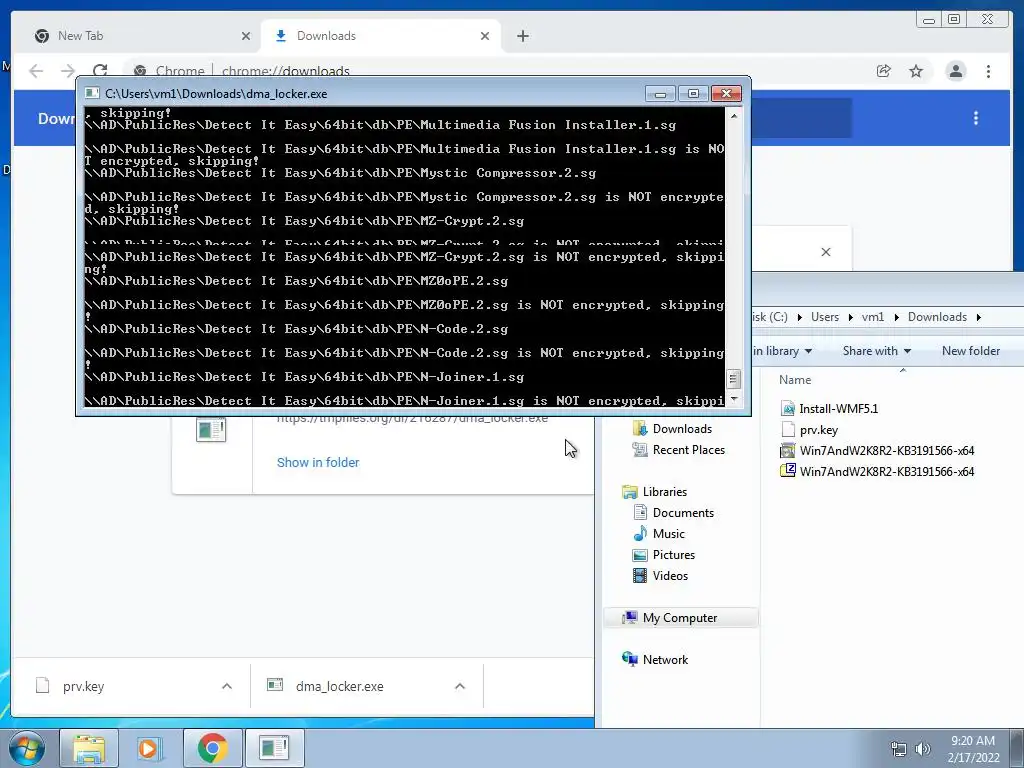Close the Downloads browser tab
Viewport: 1024px width, 768px height.
point(485,36)
